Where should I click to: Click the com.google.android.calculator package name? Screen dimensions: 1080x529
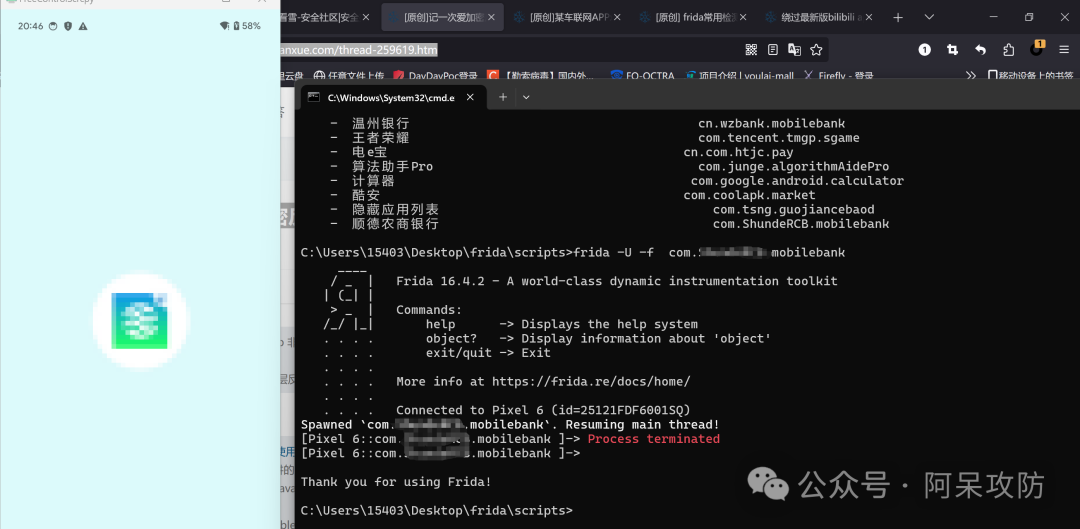tap(798, 181)
